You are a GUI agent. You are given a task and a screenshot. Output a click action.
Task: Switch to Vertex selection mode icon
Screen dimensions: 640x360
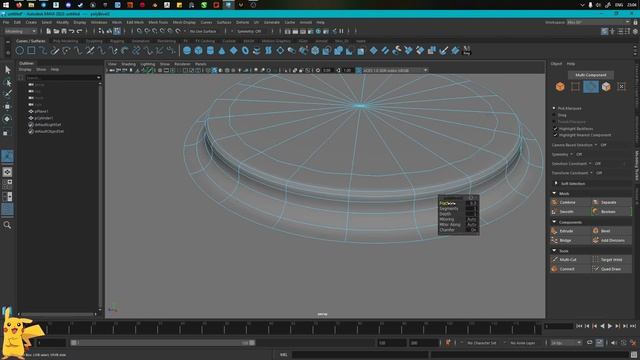click(x=575, y=87)
